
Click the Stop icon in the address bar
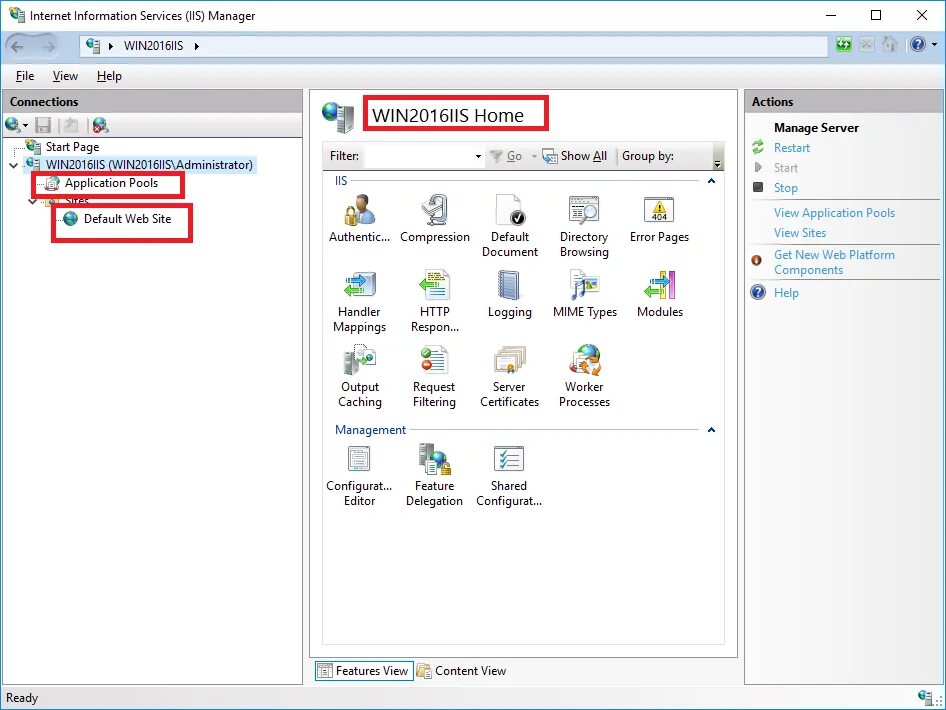click(x=866, y=45)
